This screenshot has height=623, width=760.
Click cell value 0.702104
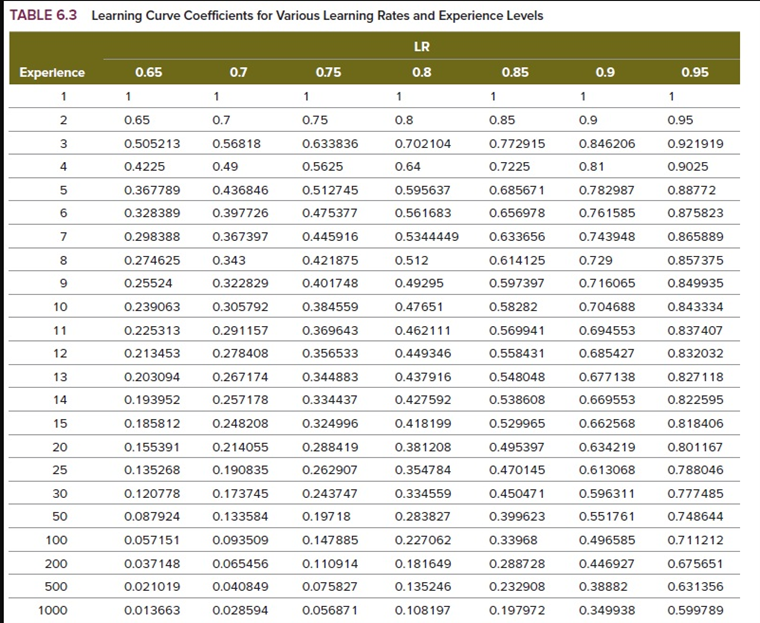coord(423,144)
